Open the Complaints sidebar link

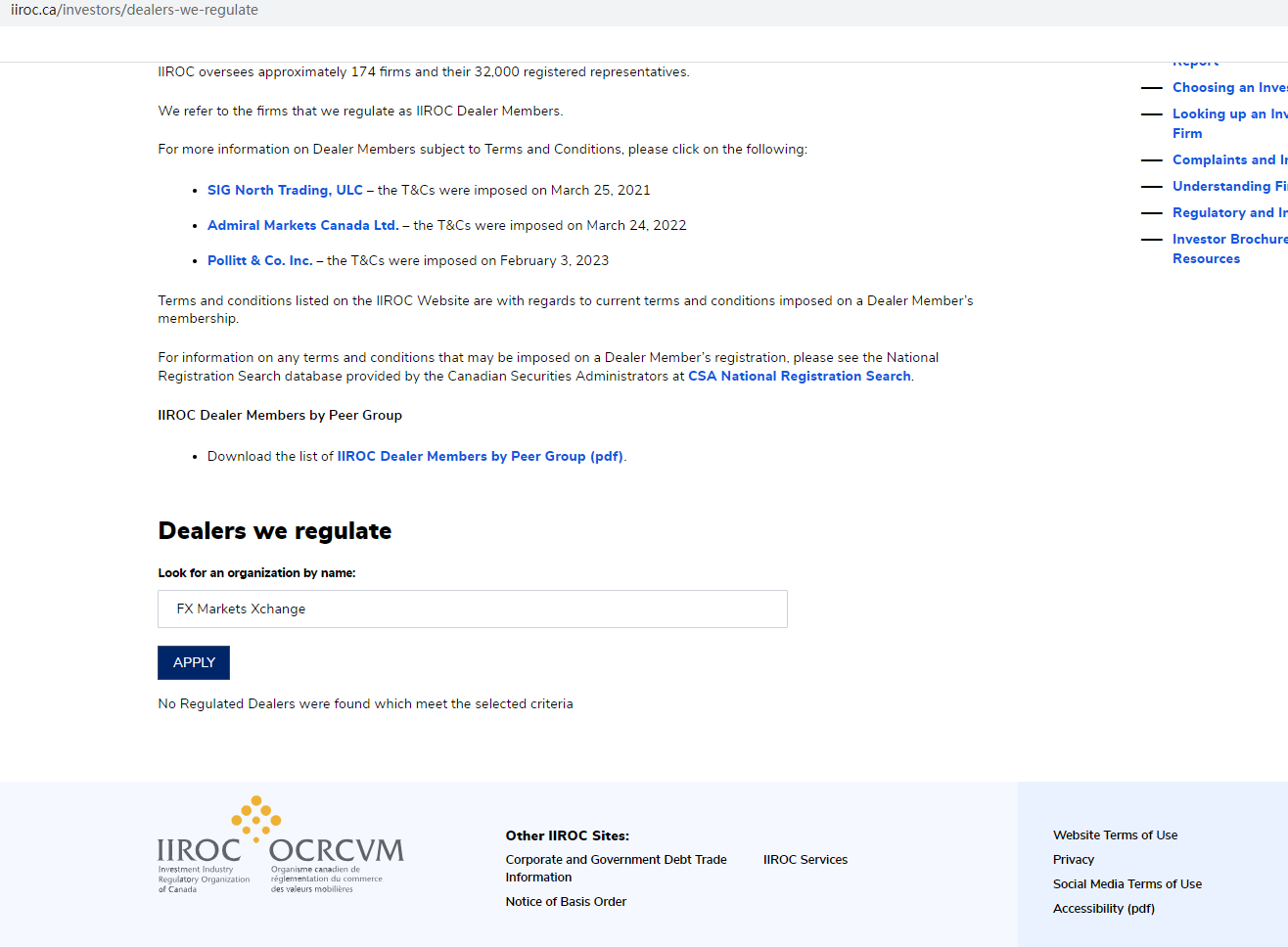click(1230, 159)
